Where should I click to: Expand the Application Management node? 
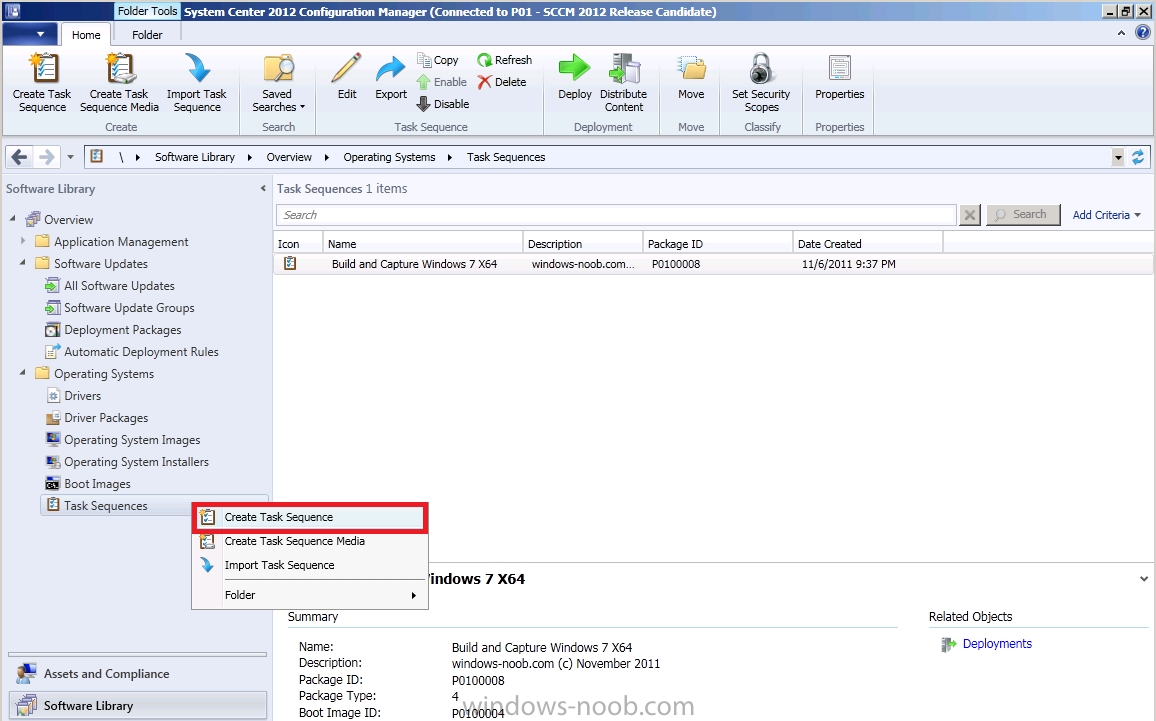(23, 240)
